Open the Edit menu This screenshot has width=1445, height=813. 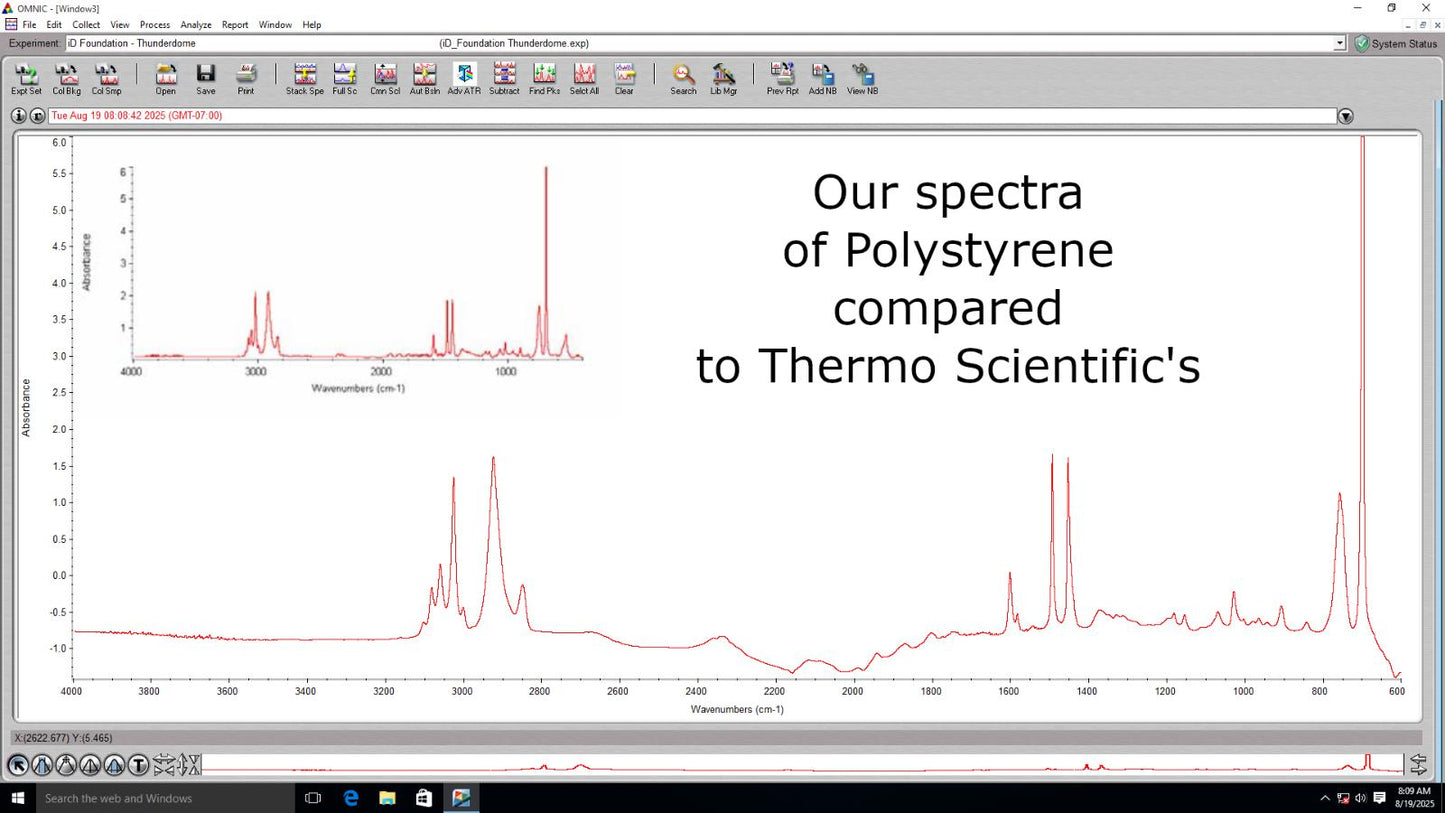(54, 25)
